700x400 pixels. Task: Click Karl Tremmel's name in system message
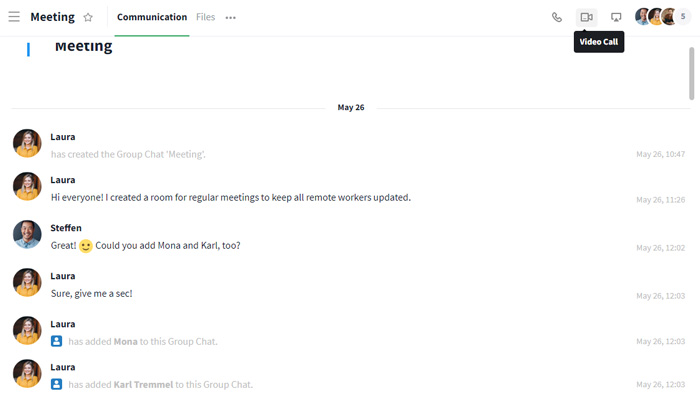[x=145, y=384]
